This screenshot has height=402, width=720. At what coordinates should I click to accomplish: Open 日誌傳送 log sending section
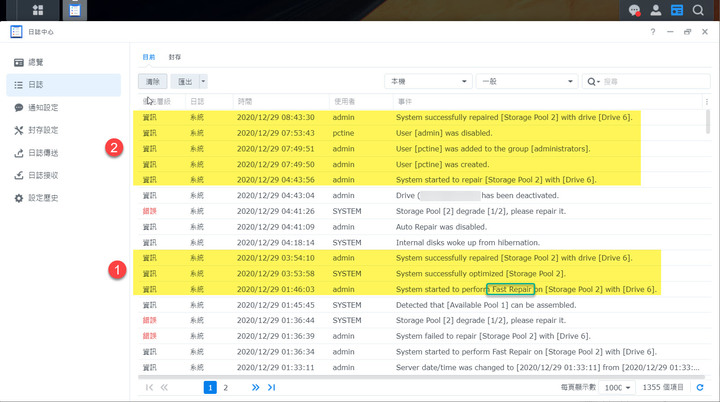tap(64, 153)
